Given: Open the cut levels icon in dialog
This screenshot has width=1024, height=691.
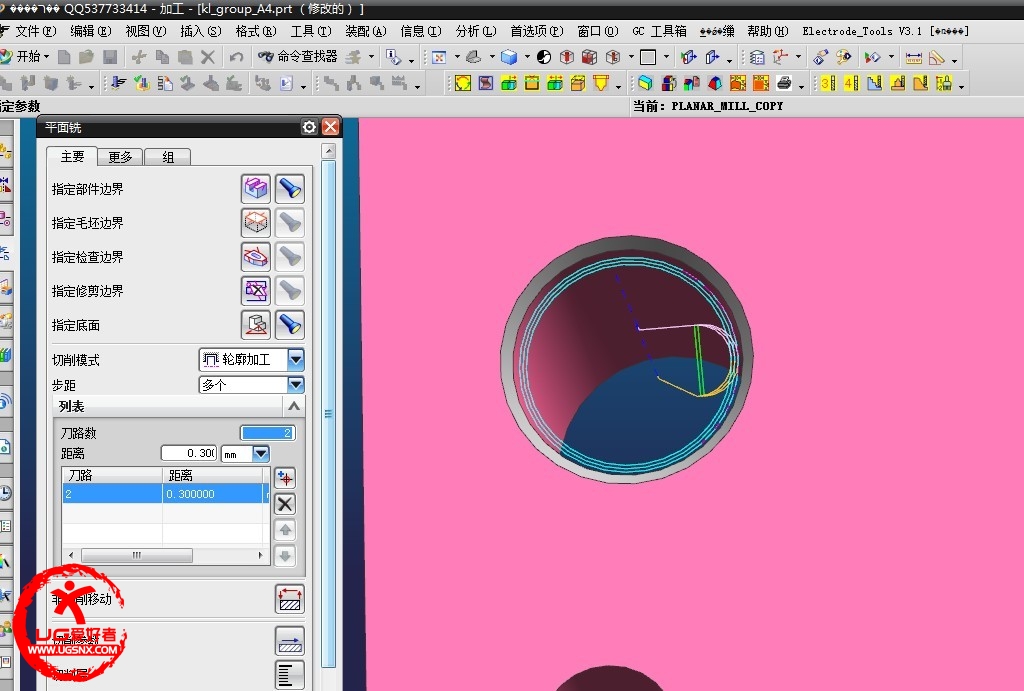Looking at the screenshot, I should click(x=290, y=676).
